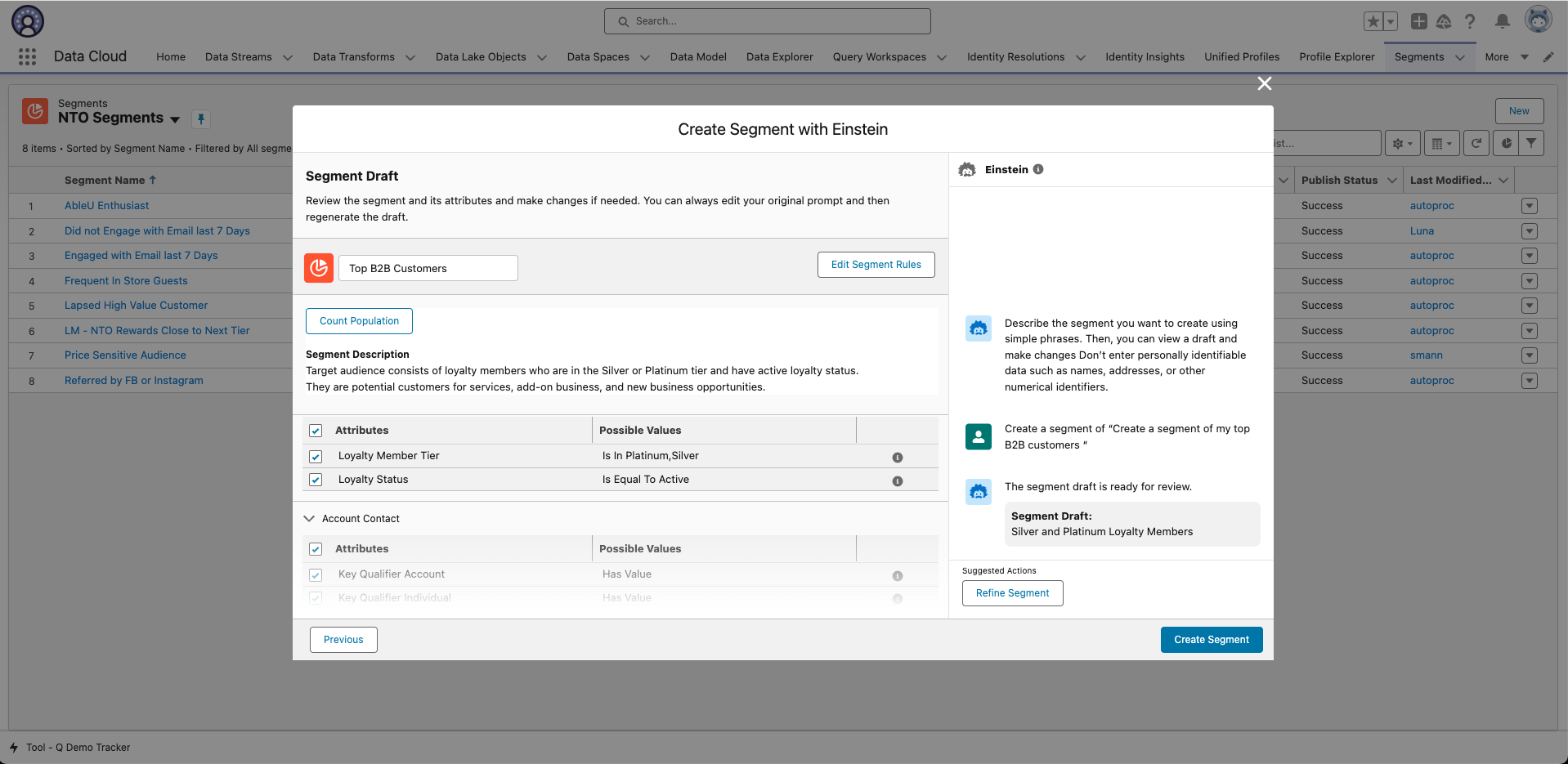Open the global actions plus icon
Image resolution: width=1568 pixels, height=764 pixels.
(x=1419, y=22)
